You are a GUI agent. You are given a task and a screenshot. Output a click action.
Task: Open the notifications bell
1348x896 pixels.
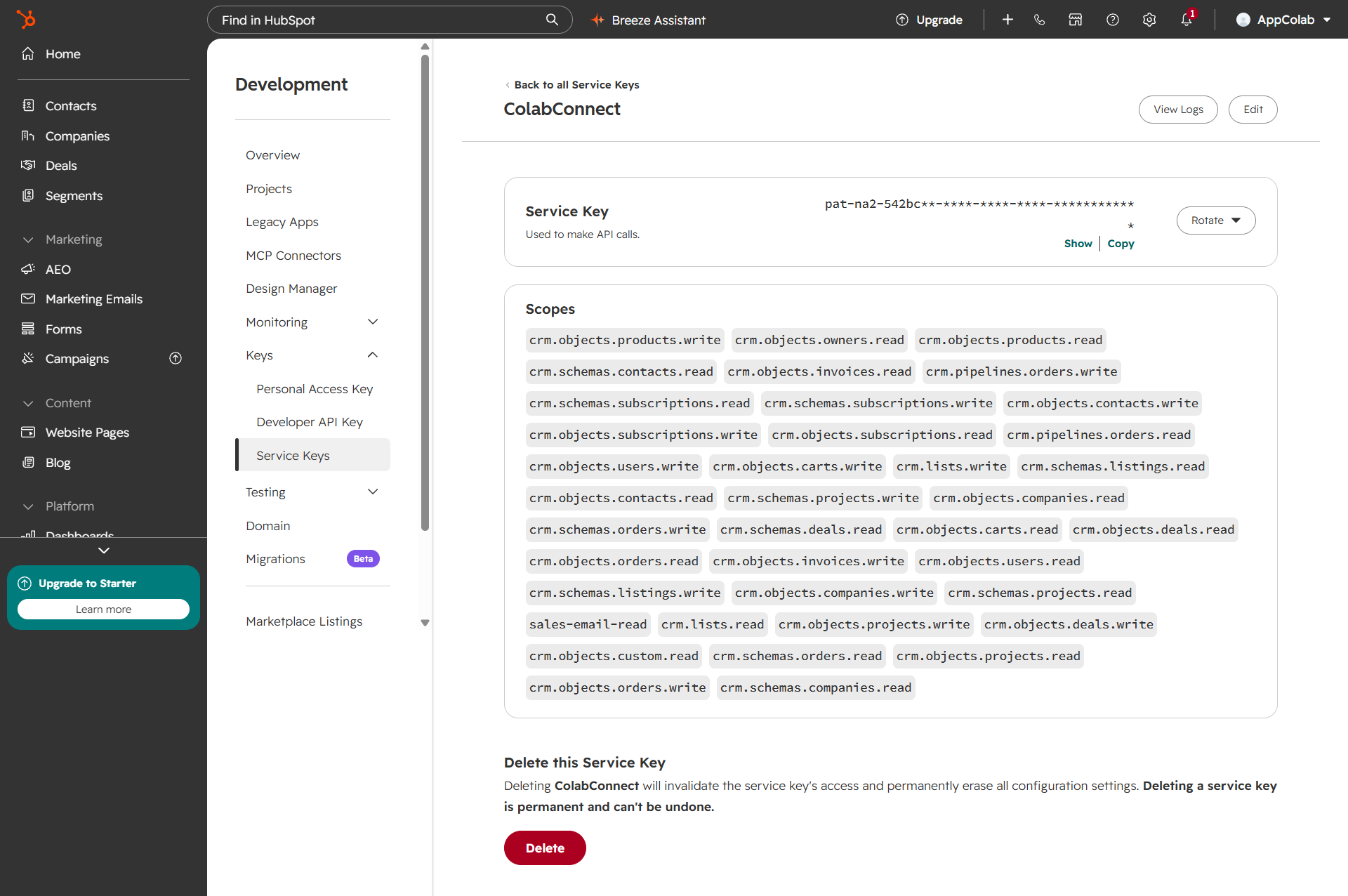tap(1187, 20)
